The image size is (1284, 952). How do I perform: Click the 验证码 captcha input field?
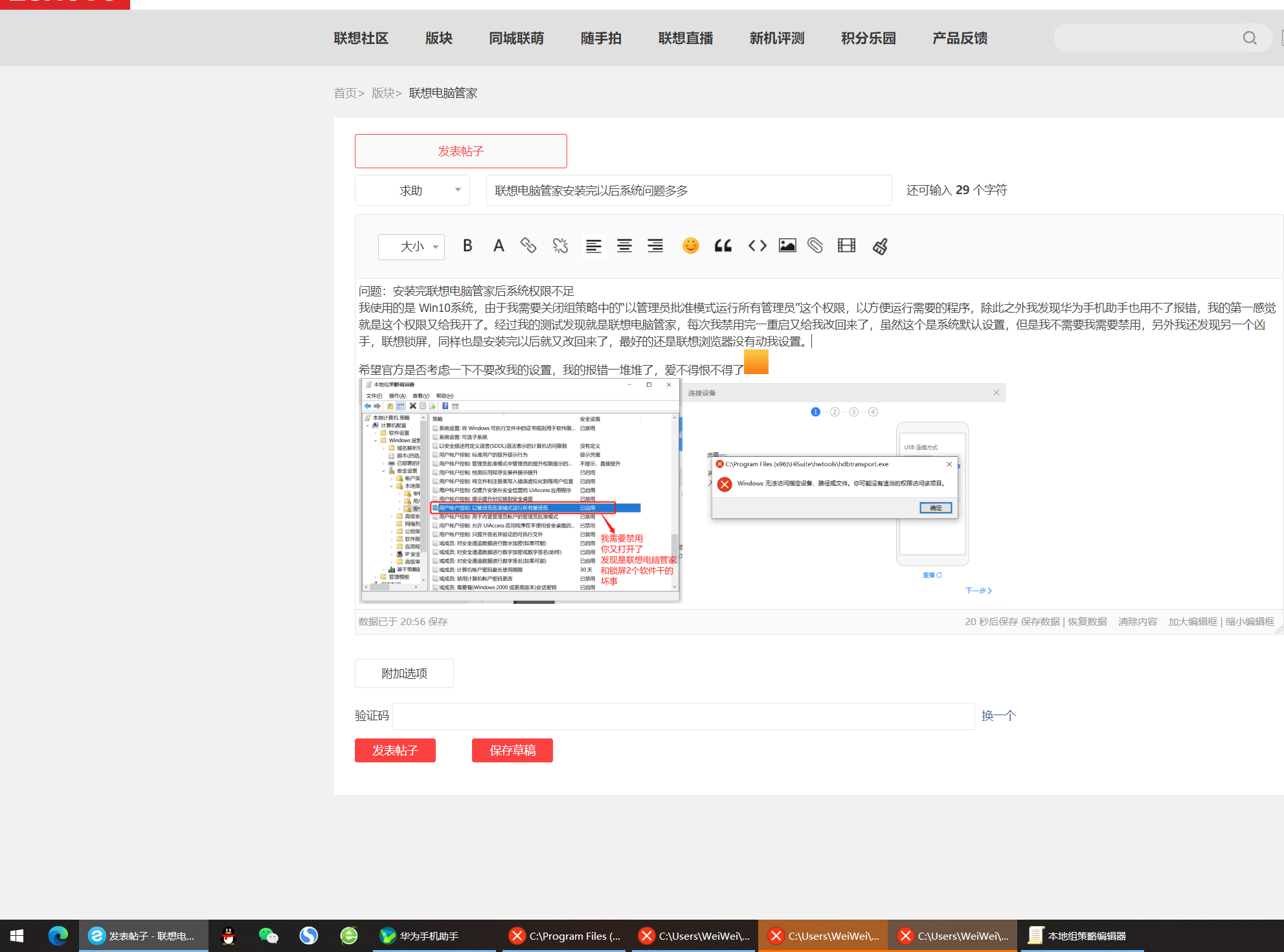(684, 716)
